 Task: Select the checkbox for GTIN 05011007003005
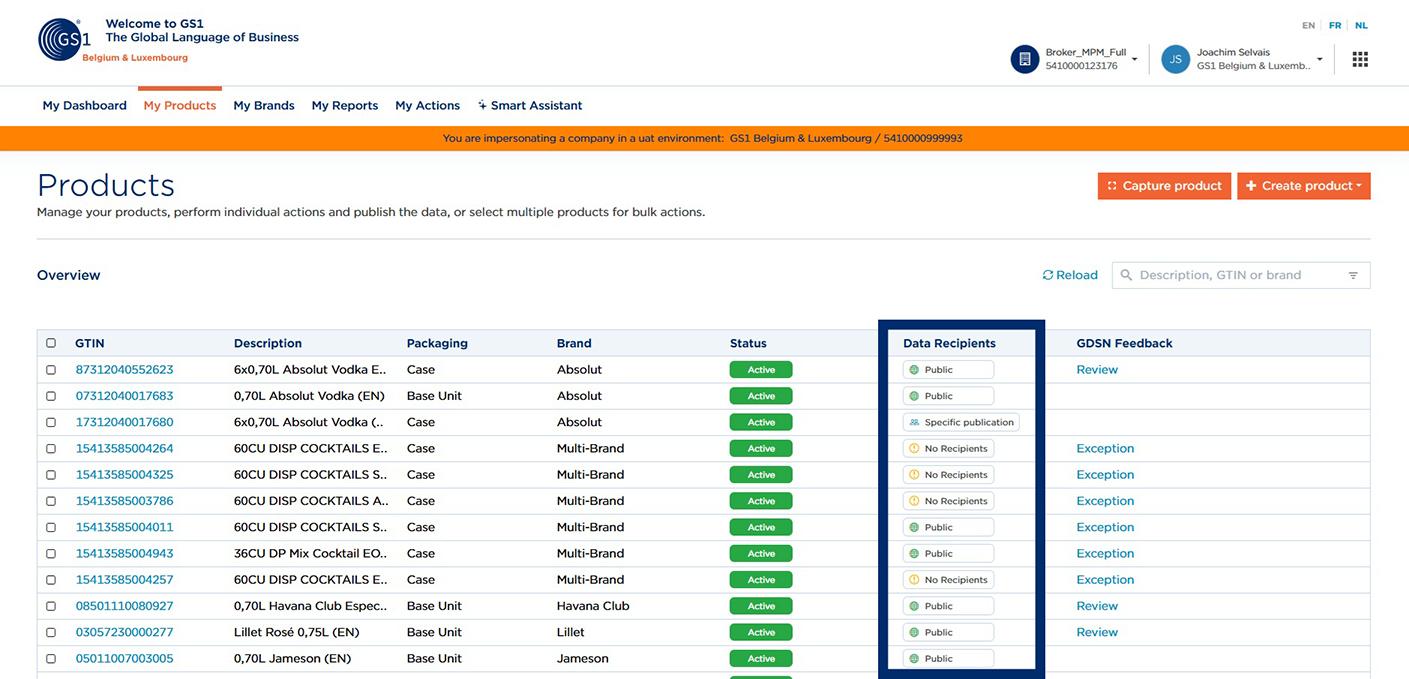[51, 659]
